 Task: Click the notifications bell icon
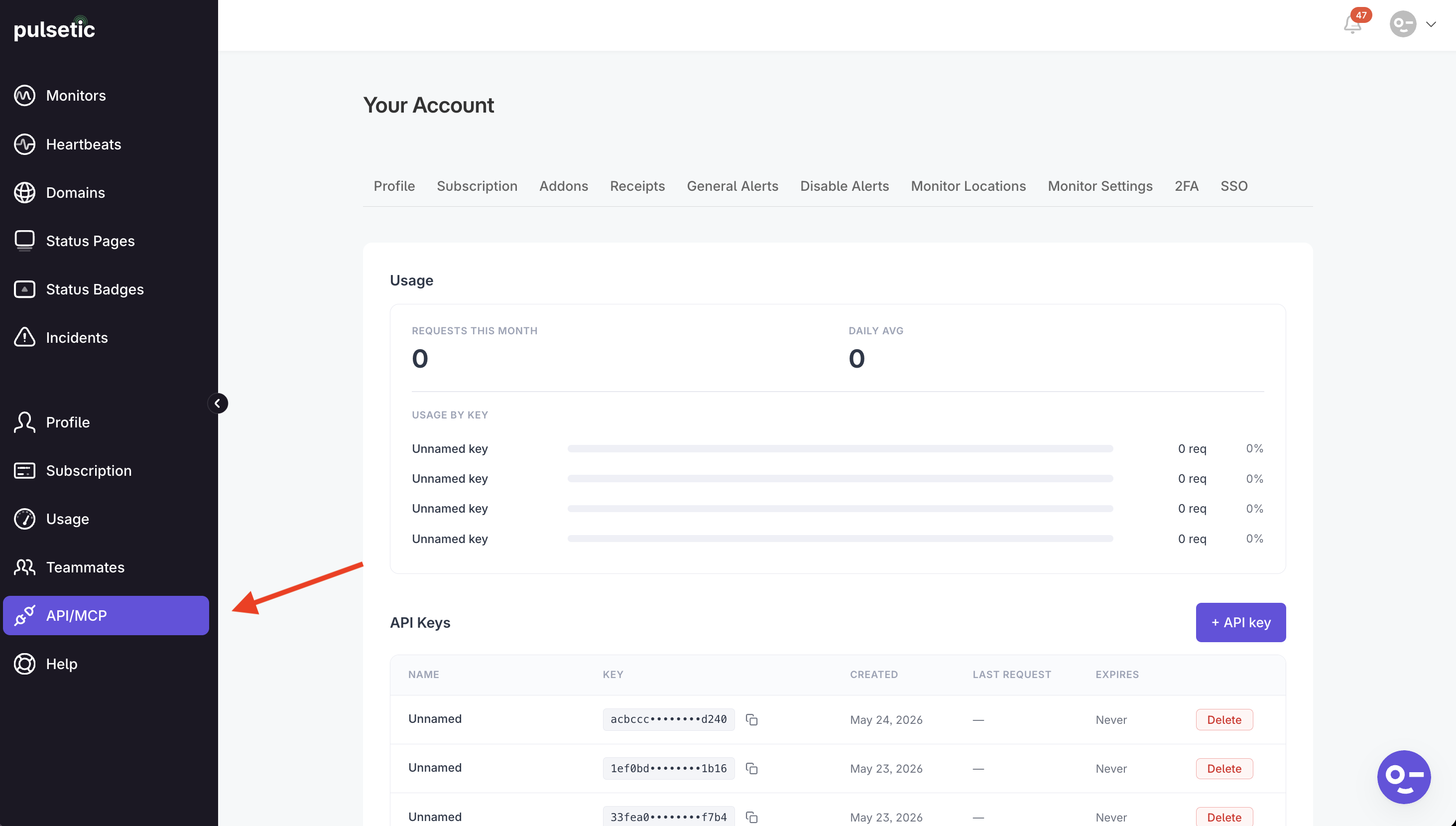click(1352, 24)
